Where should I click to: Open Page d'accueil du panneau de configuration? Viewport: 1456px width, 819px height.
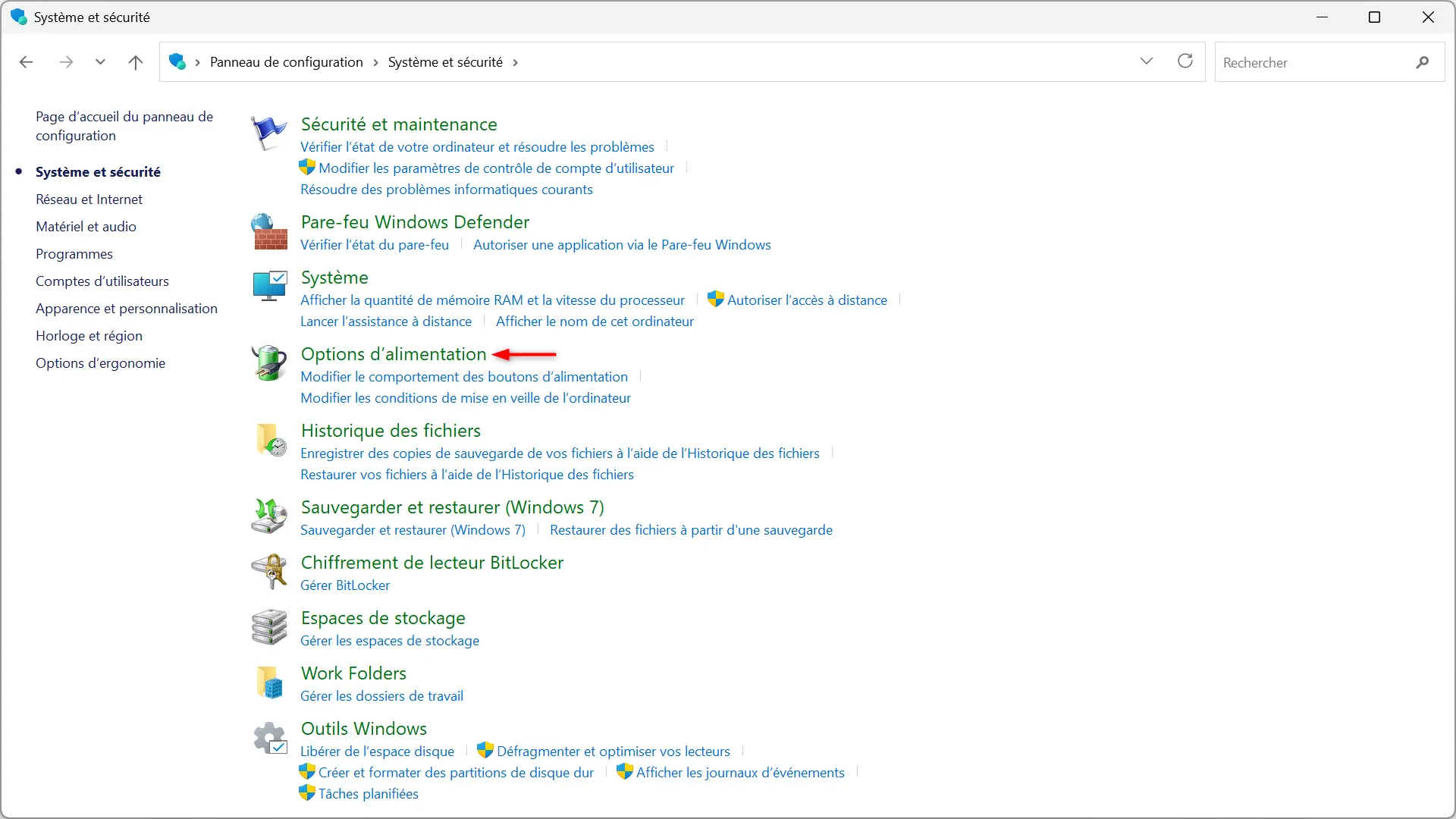[x=124, y=126]
